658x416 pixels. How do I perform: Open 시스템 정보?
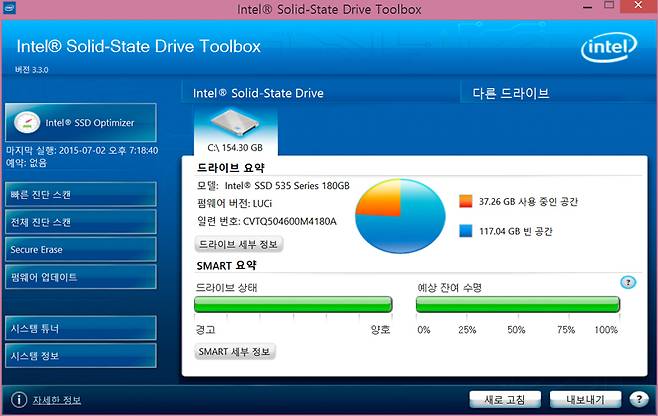[81, 356]
